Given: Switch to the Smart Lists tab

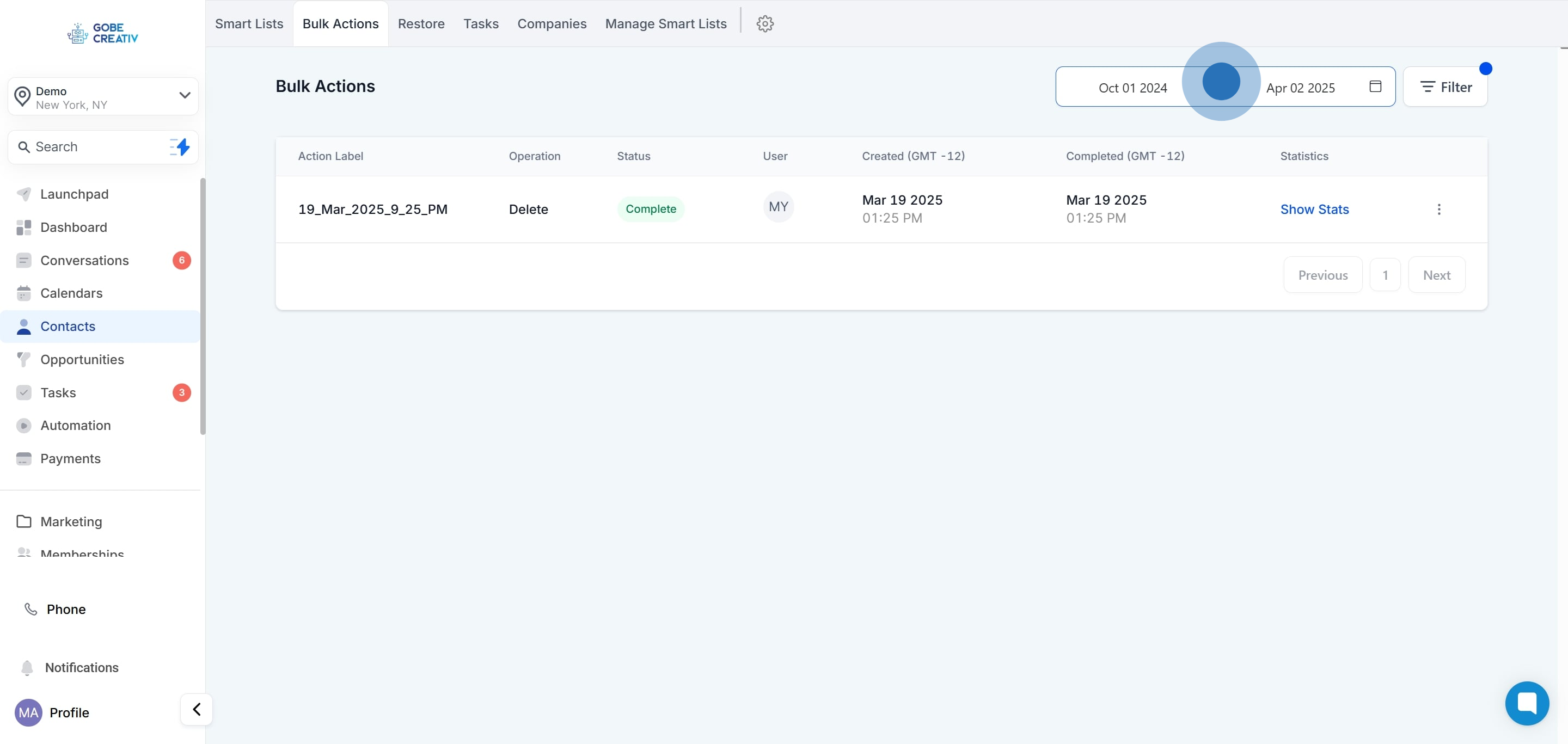Looking at the screenshot, I should click(249, 24).
